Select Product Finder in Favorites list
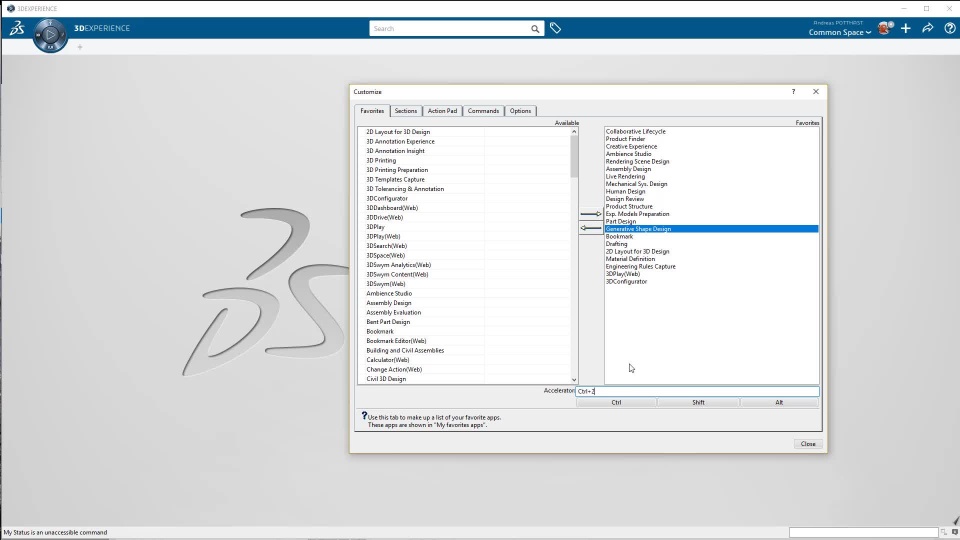The width and height of the screenshot is (960, 540). click(625, 138)
